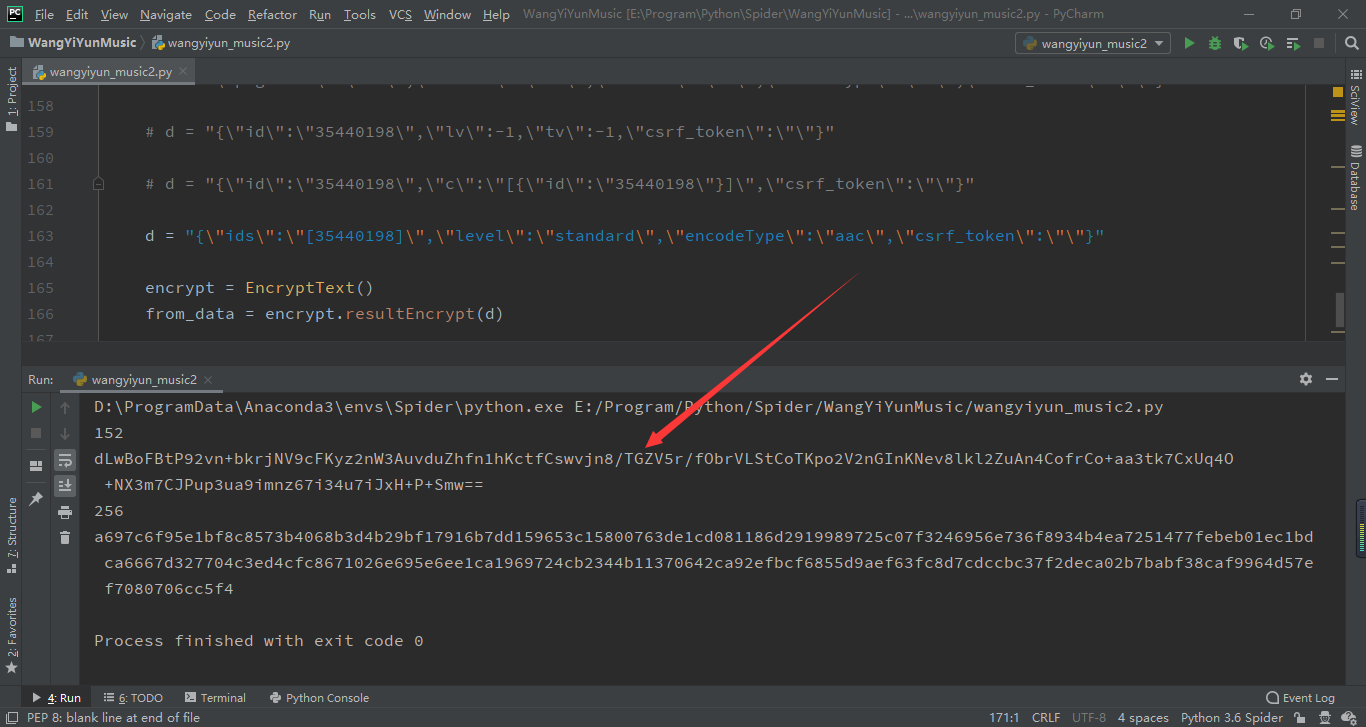Change CRLF line separator in status bar
The width and height of the screenshot is (1366, 727).
[x=1046, y=717]
